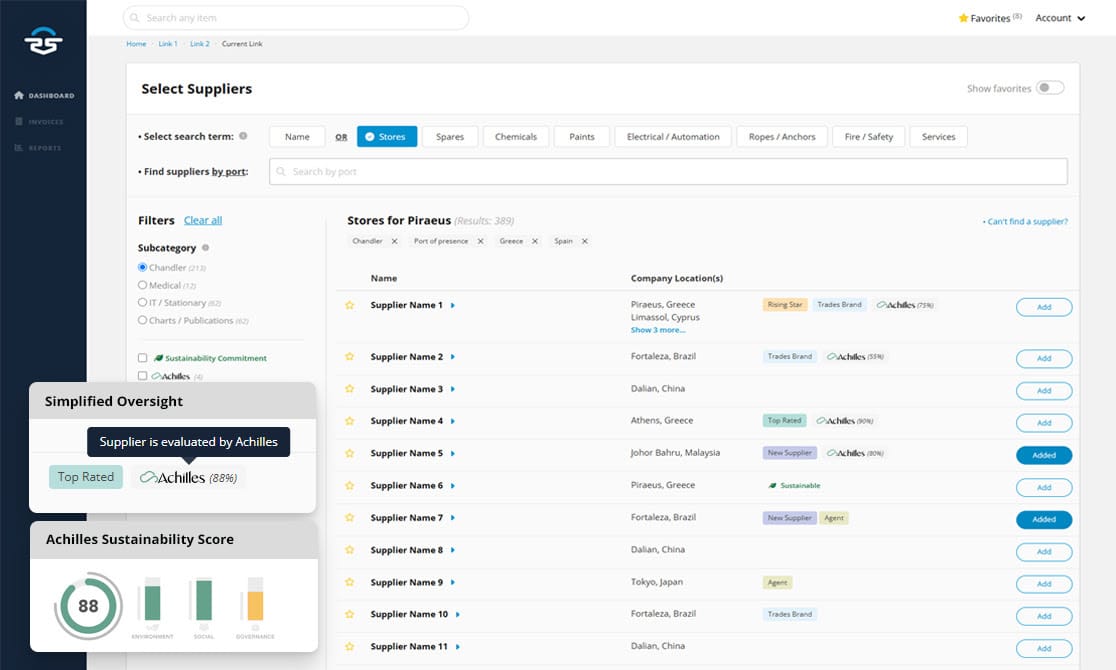This screenshot has width=1116, height=670.
Task: Remove the Chandler filter chip
Action: pyautogui.click(x=394, y=241)
